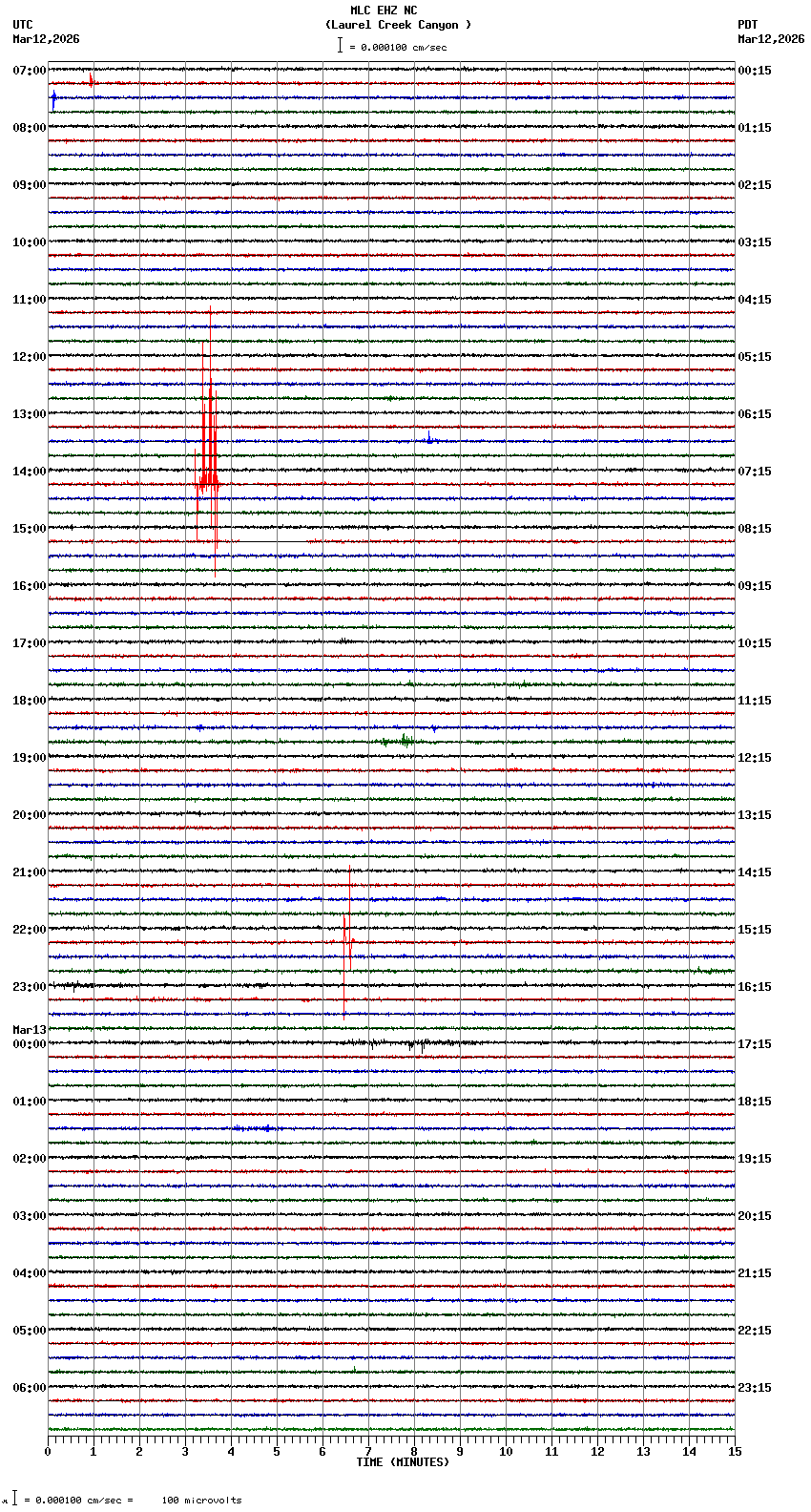811x1512 pixels.
Task: Click the '10' tick label on time axis
Action: [506, 1452]
